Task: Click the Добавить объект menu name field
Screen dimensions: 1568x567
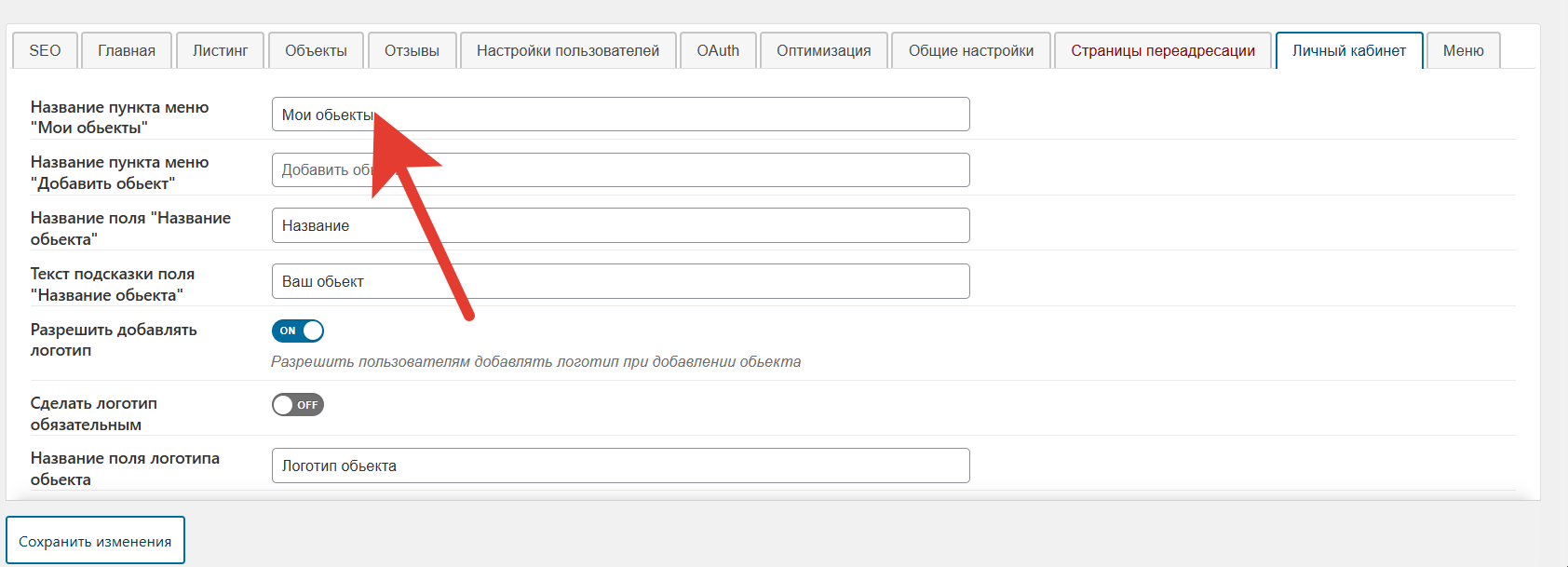Action: click(x=652, y=170)
